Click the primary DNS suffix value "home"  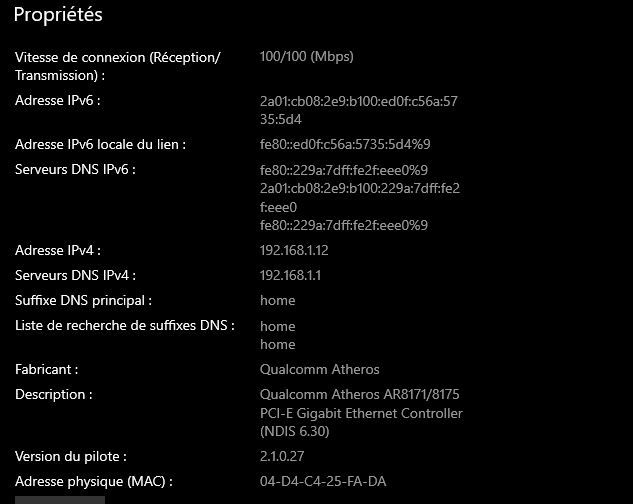click(277, 300)
